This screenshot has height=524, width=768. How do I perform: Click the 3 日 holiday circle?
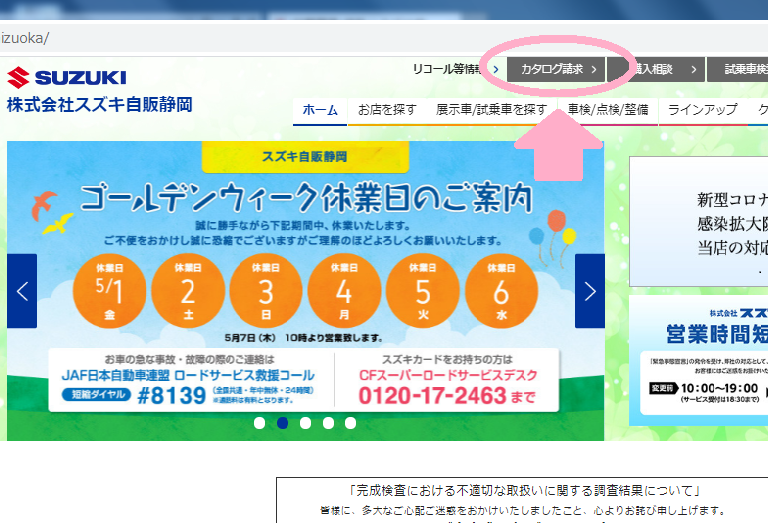click(x=266, y=291)
